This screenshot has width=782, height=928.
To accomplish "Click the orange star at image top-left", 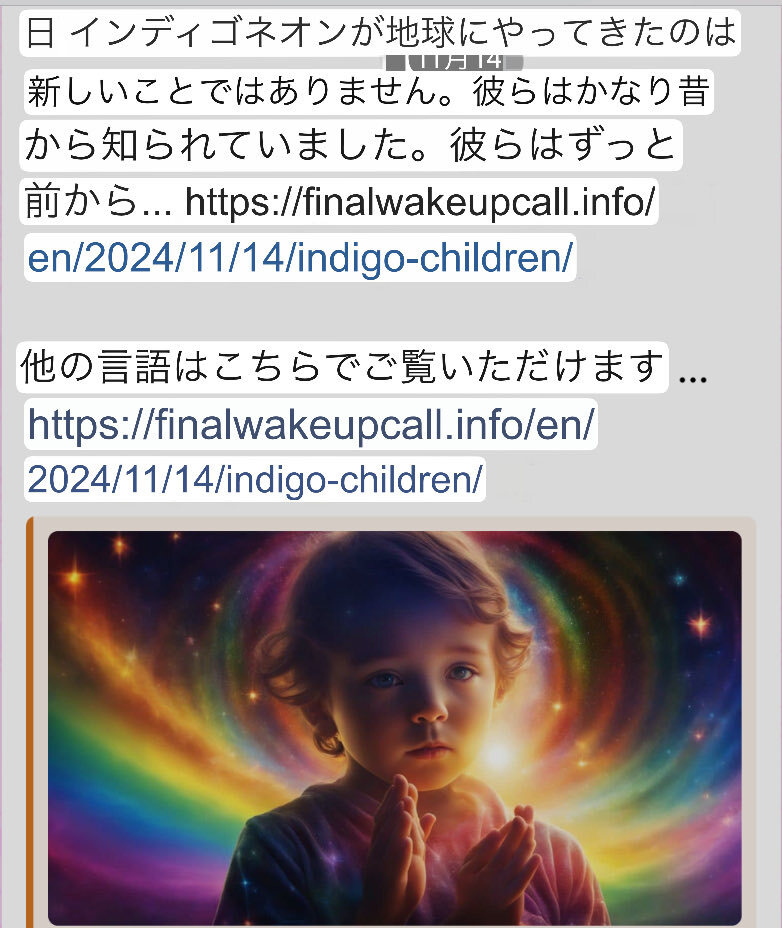I will point(75,577).
